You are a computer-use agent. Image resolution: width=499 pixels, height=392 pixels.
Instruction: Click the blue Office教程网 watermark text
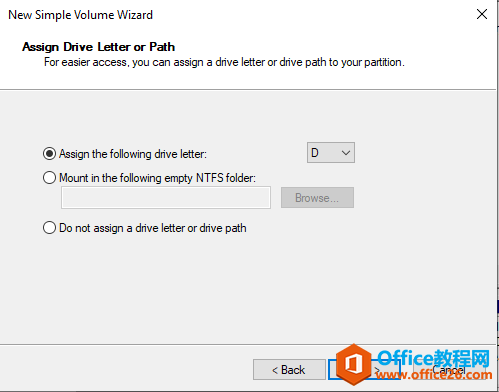click(x=434, y=358)
